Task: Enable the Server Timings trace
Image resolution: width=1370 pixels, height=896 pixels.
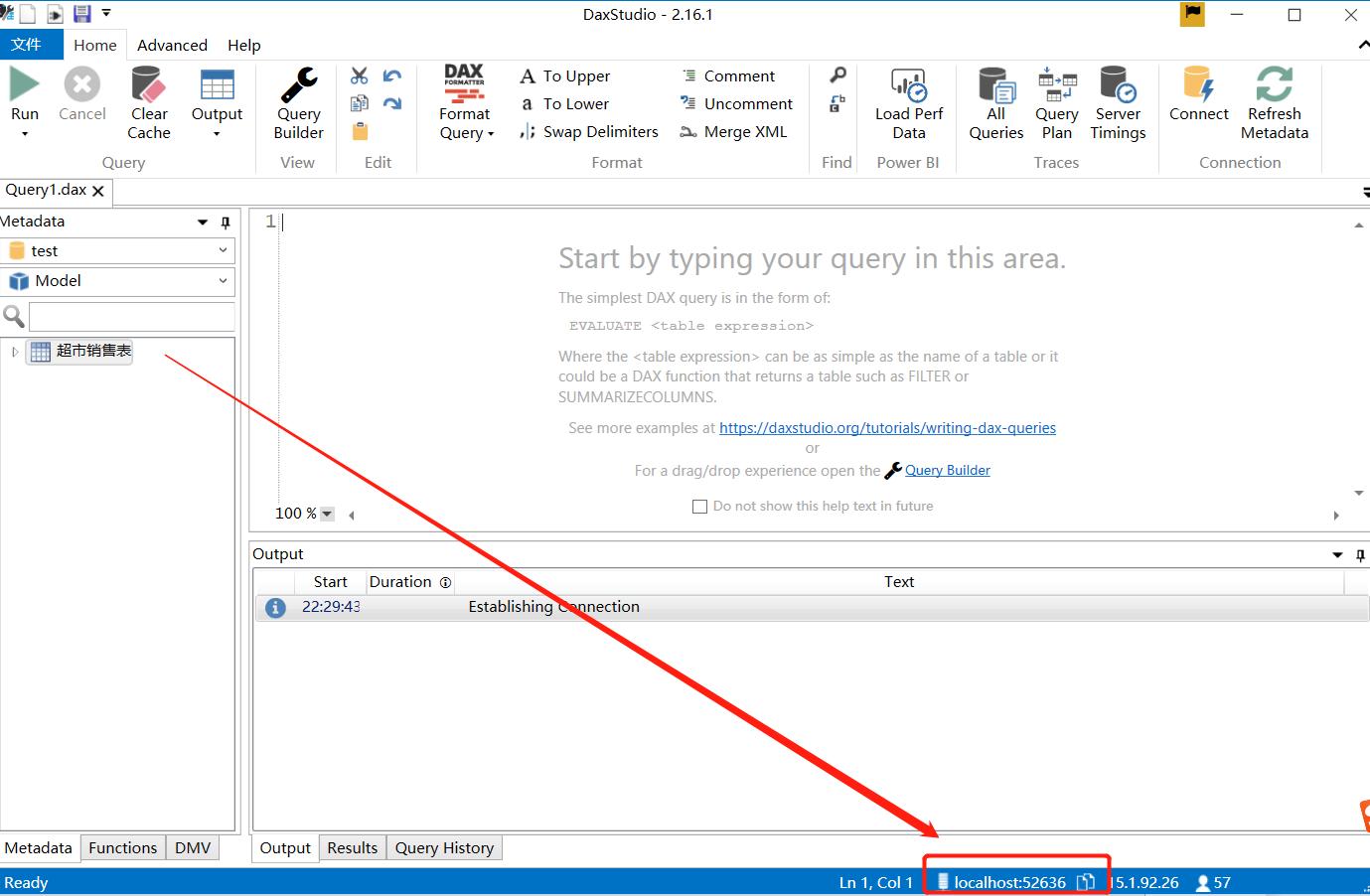Action: point(1118,85)
